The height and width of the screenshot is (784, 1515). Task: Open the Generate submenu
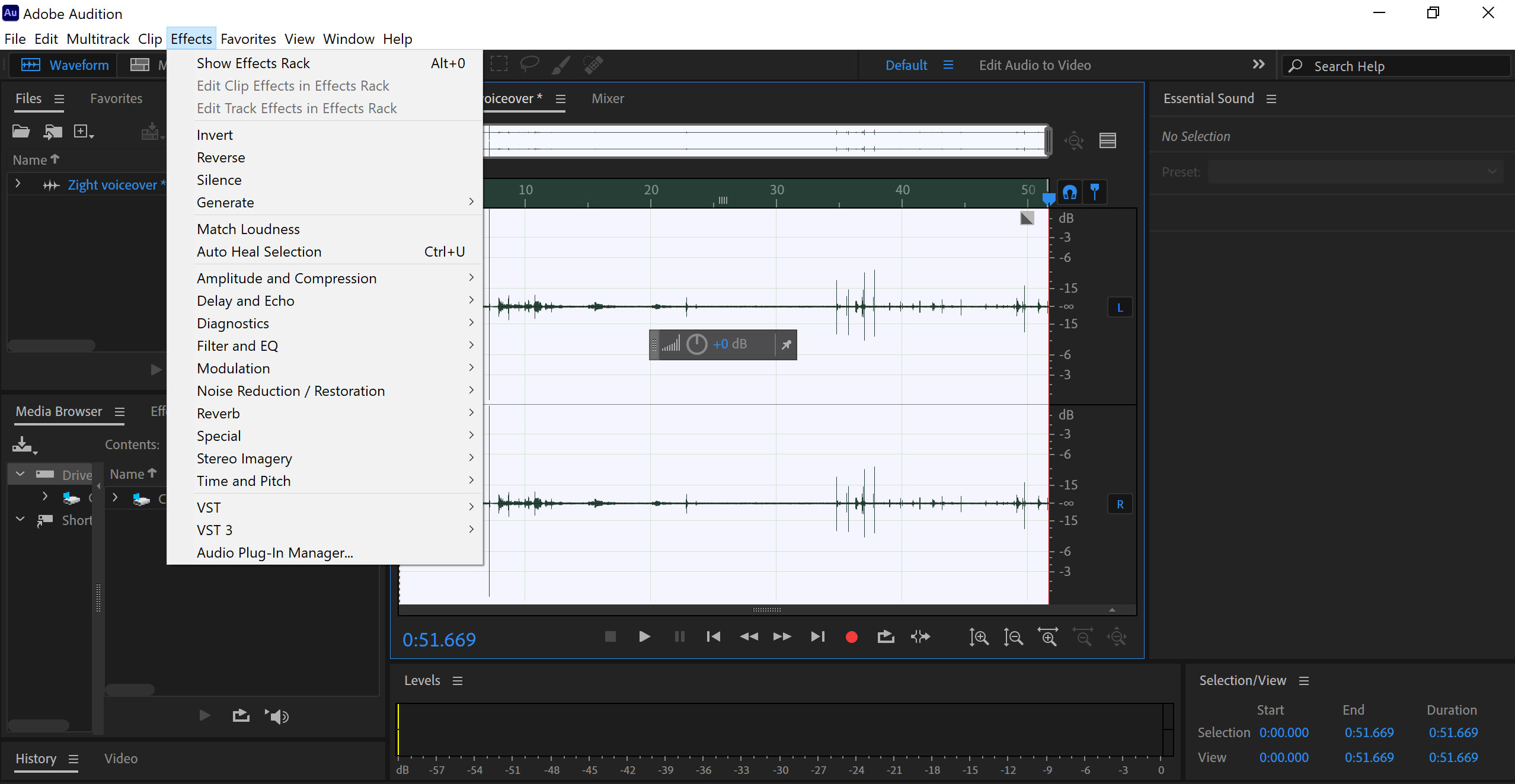(325, 203)
